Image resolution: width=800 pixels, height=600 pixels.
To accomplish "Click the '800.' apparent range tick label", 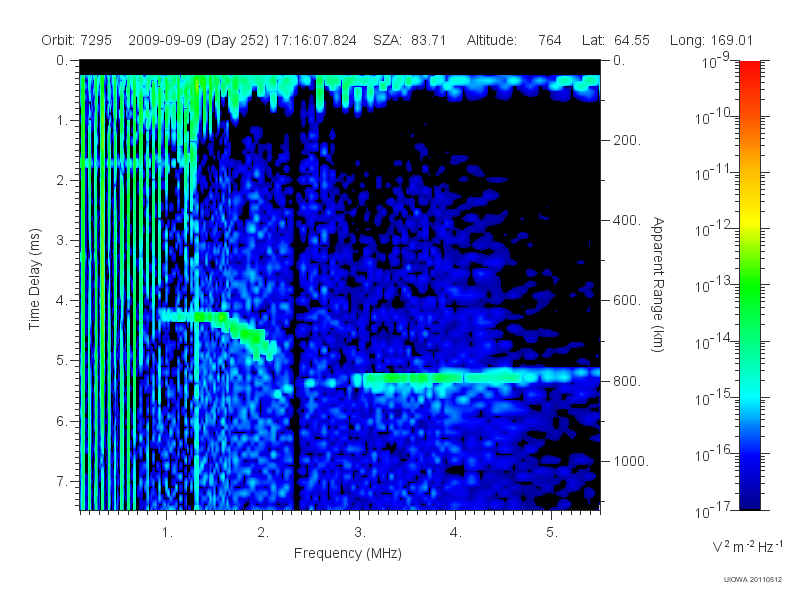I will coord(627,381).
